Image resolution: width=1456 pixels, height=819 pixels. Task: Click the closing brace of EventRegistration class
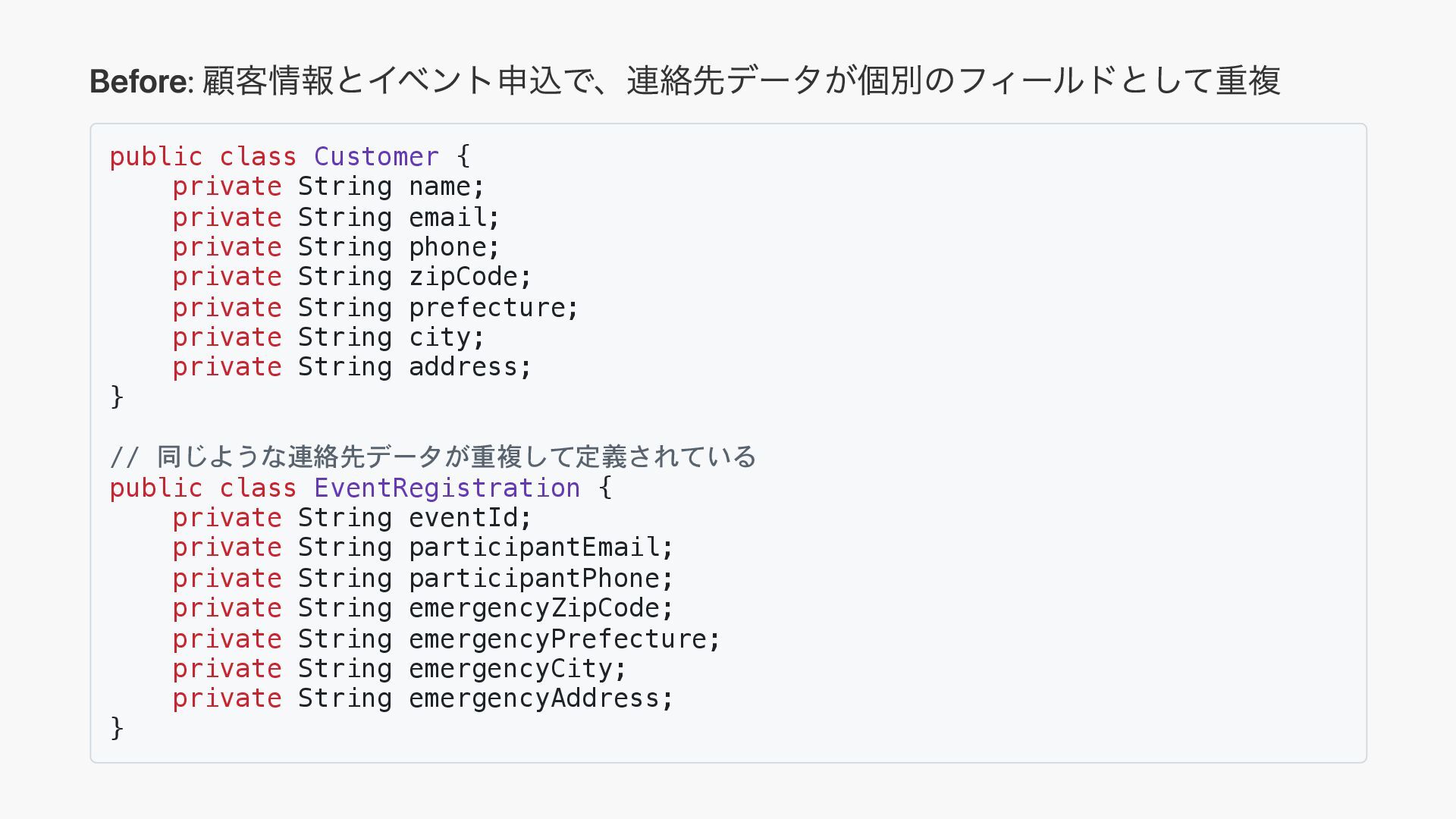[117, 728]
